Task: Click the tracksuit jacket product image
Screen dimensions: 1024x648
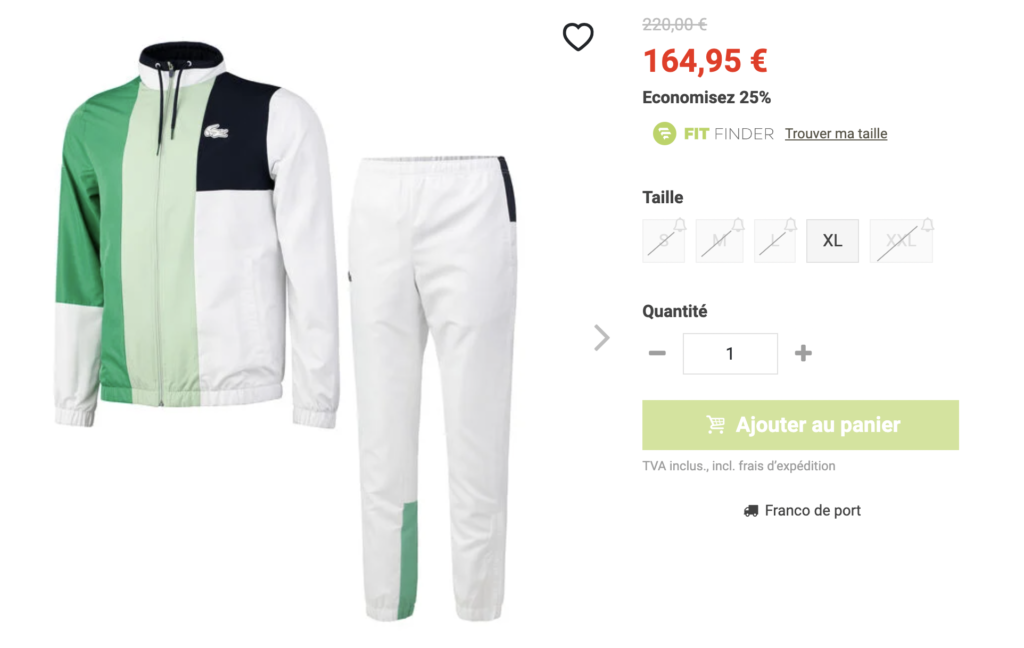Action: click(196, 235)
